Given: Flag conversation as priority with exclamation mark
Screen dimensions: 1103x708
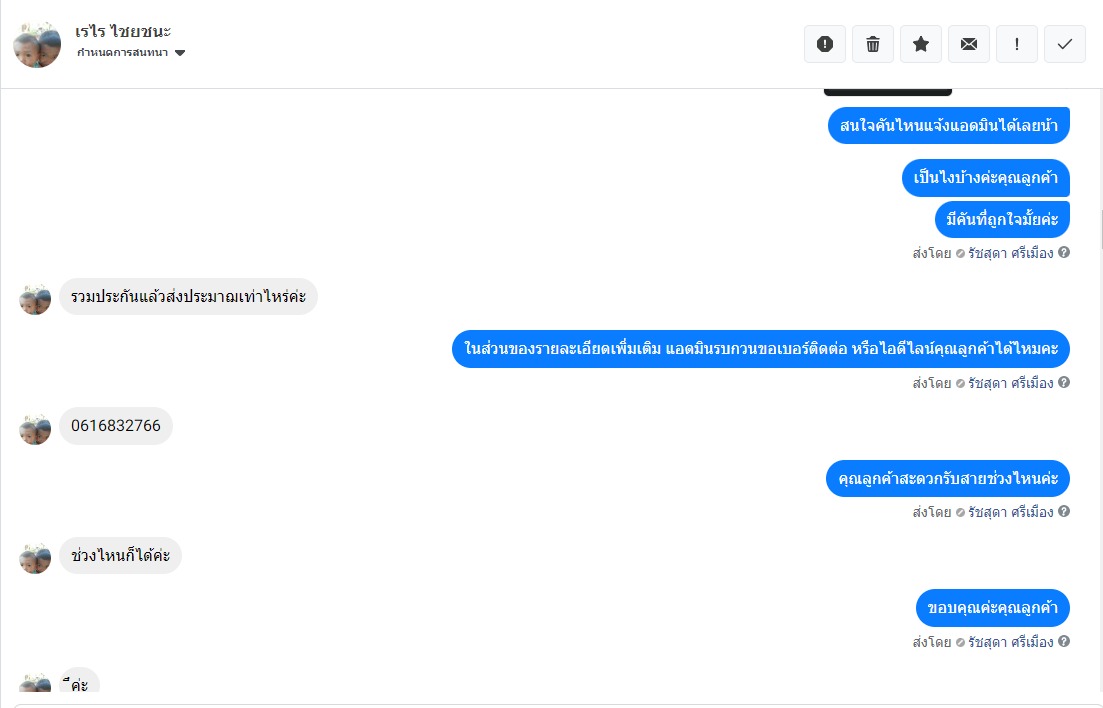Looking at the screenshot, I should [x=1016, y=44].
